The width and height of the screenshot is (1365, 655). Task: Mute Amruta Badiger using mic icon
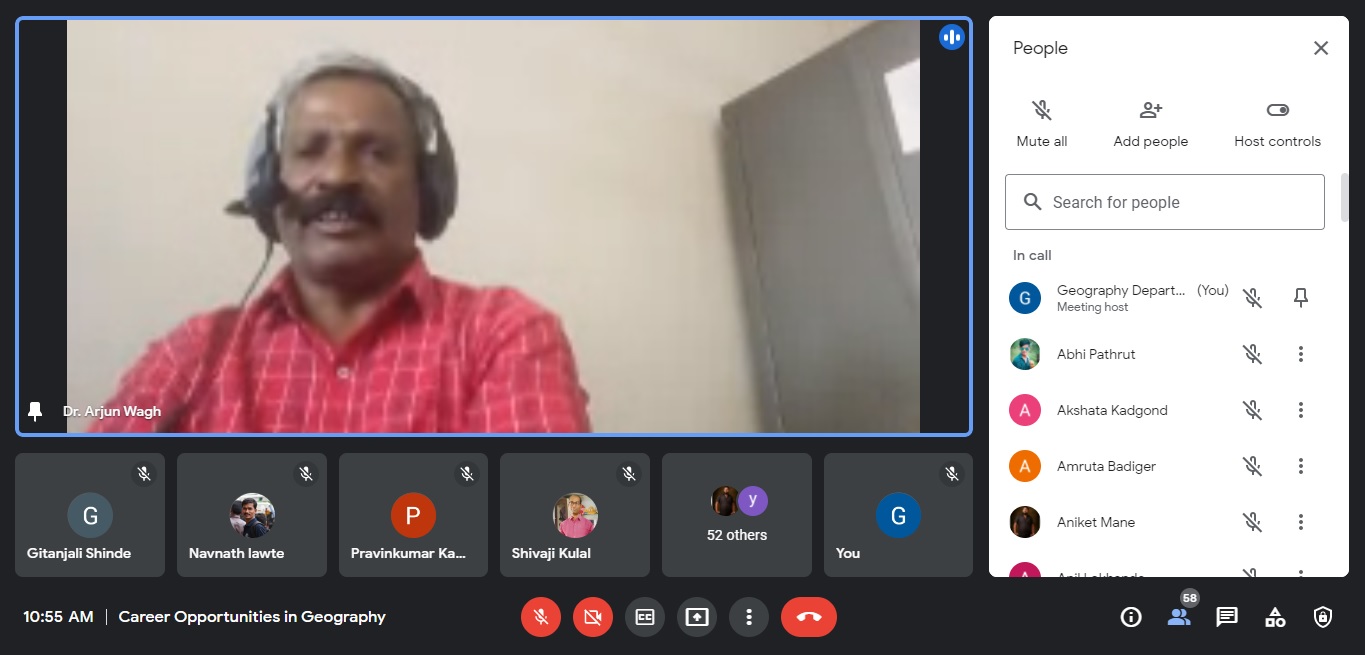click(x=1252, y=466)
